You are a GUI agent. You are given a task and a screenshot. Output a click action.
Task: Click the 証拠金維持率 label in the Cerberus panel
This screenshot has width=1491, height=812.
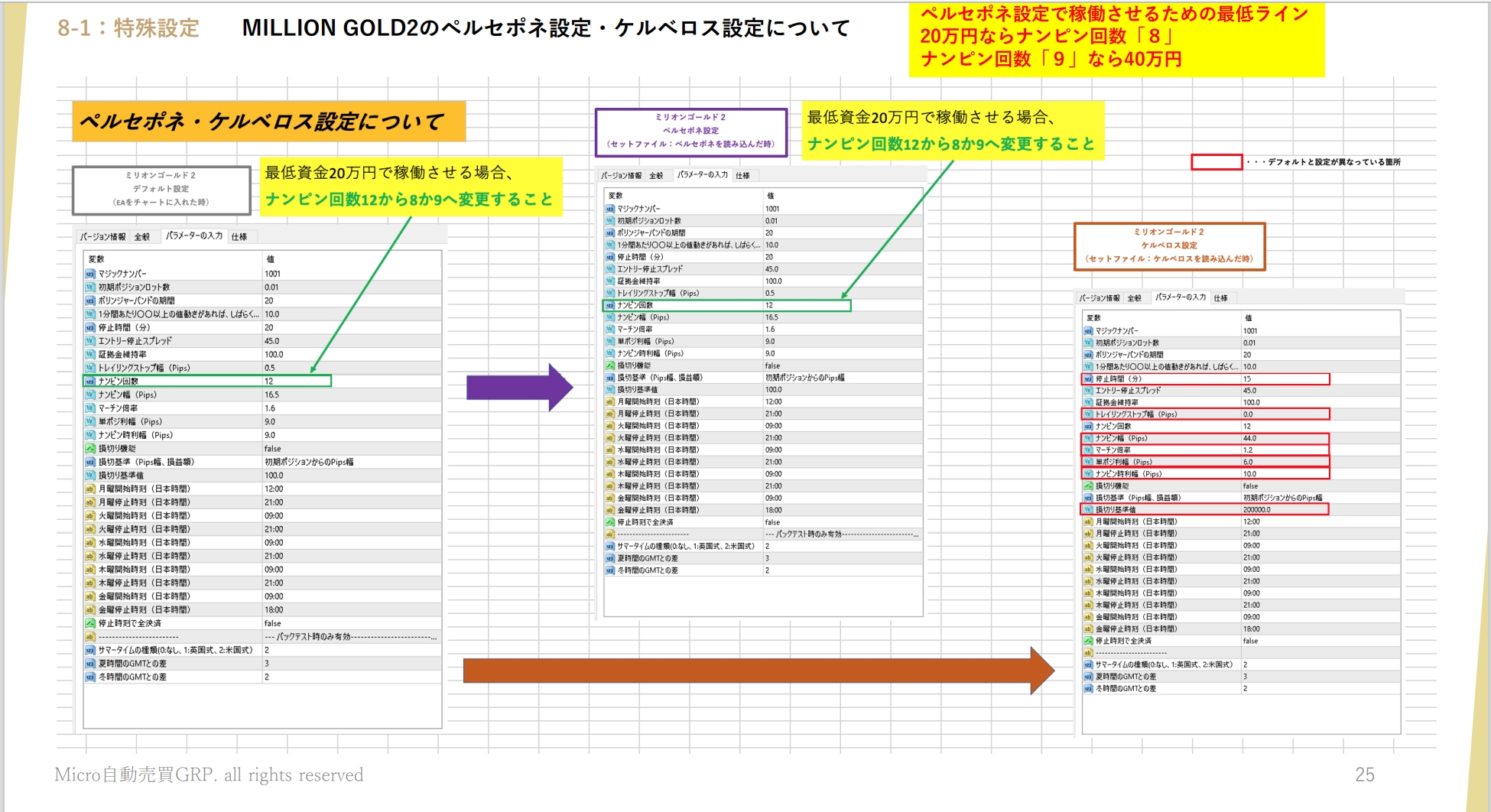[1117, 403]
